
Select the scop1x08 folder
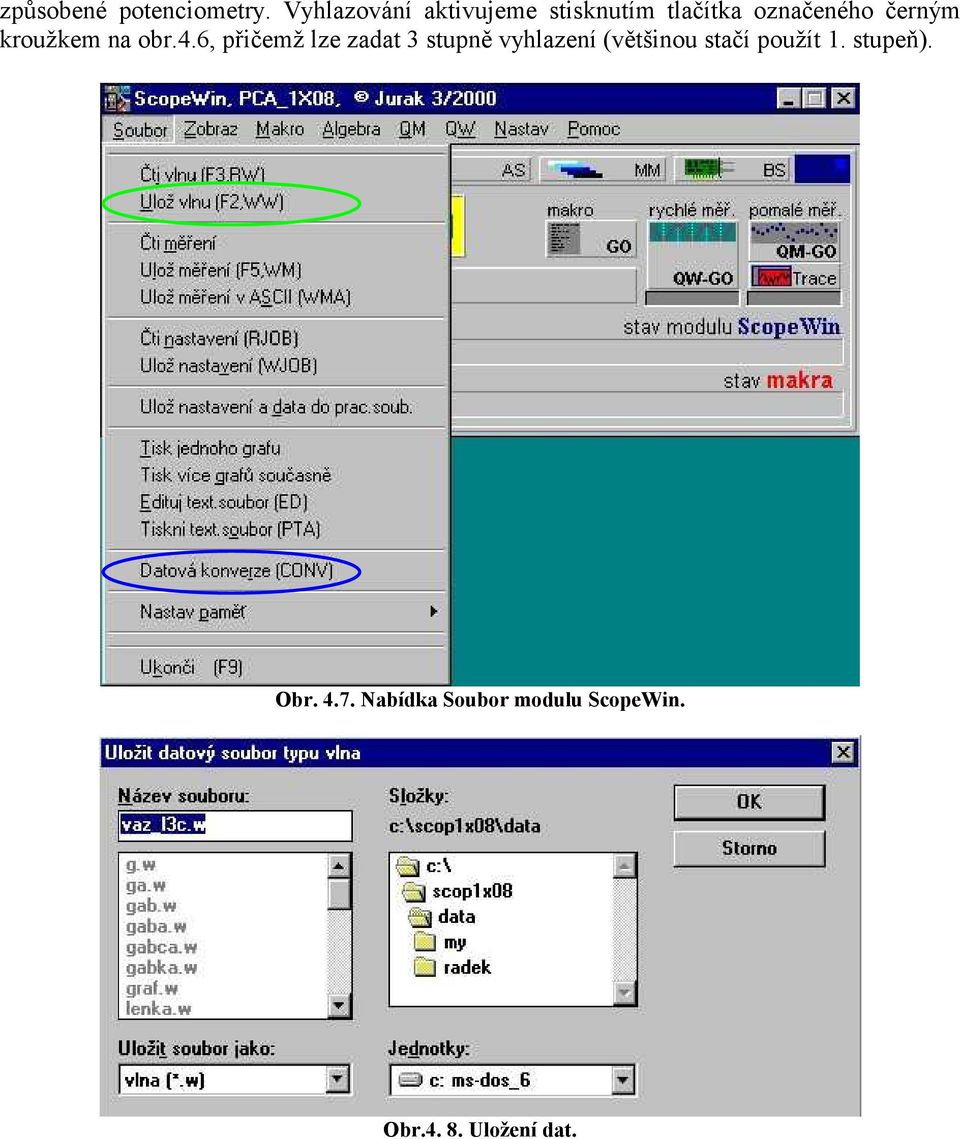pyautogui.click(x=457, y=891)
